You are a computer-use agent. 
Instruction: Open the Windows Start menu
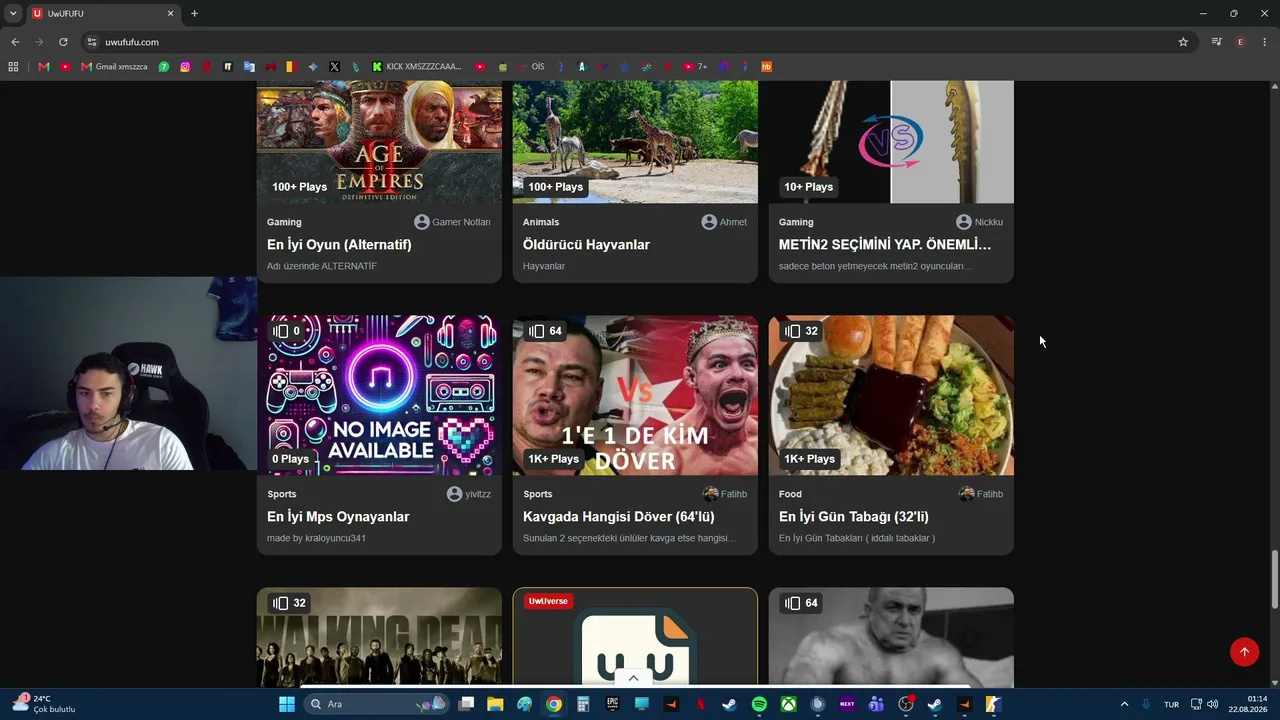click(286, 704)
